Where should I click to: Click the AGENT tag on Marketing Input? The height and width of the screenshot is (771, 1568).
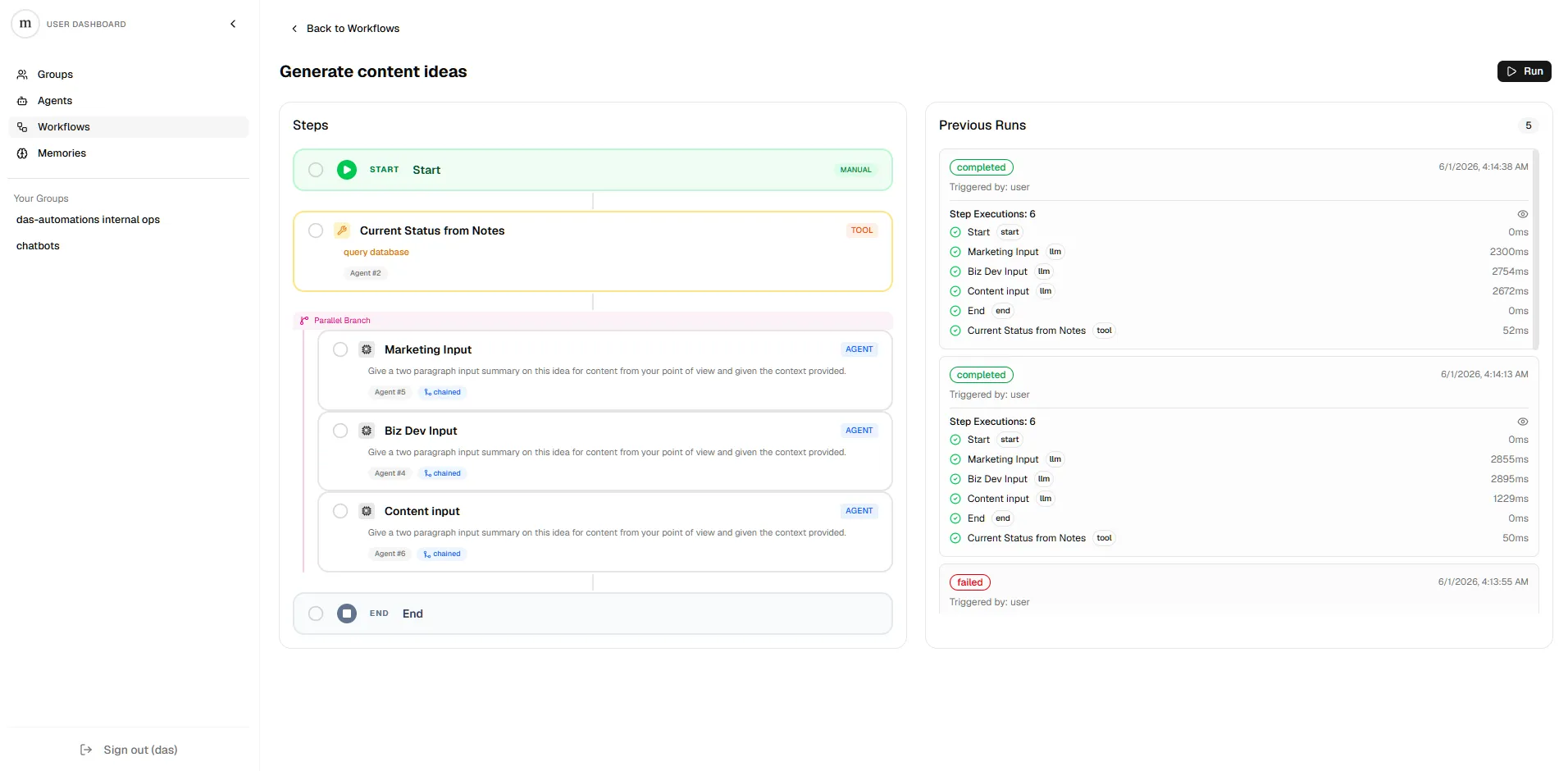[x=859, y=349]
